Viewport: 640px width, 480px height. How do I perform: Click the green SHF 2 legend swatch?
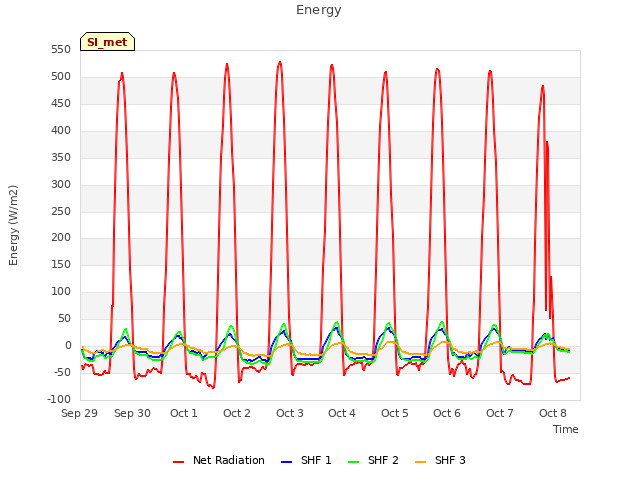coord(353,462)
